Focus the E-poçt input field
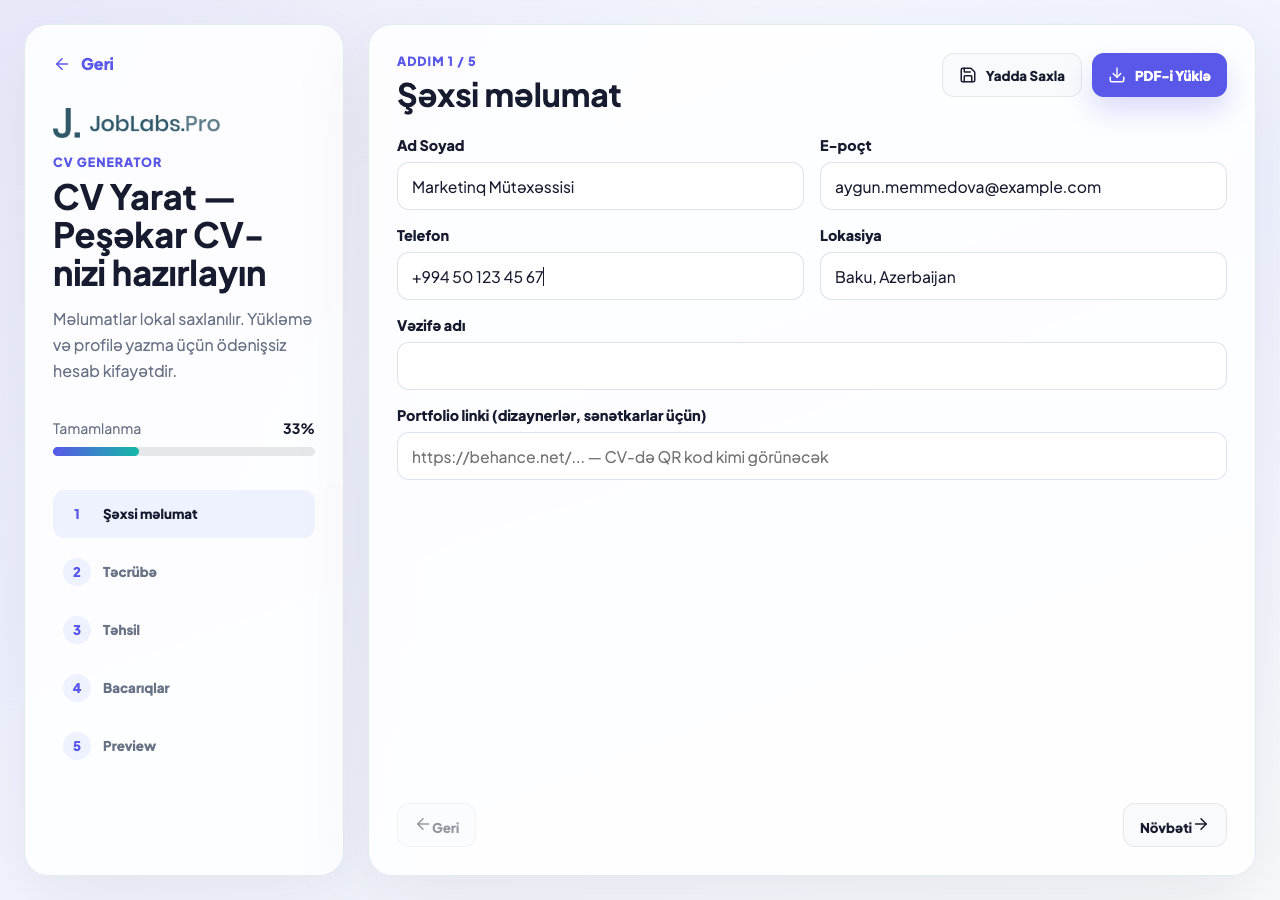The width and height of the screenshot is (1280, 900). point(1023,186)
